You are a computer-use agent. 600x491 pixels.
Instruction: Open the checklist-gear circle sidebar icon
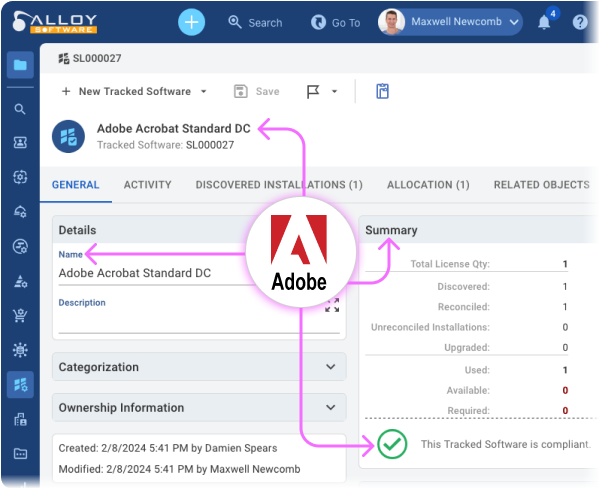[20, 246]
